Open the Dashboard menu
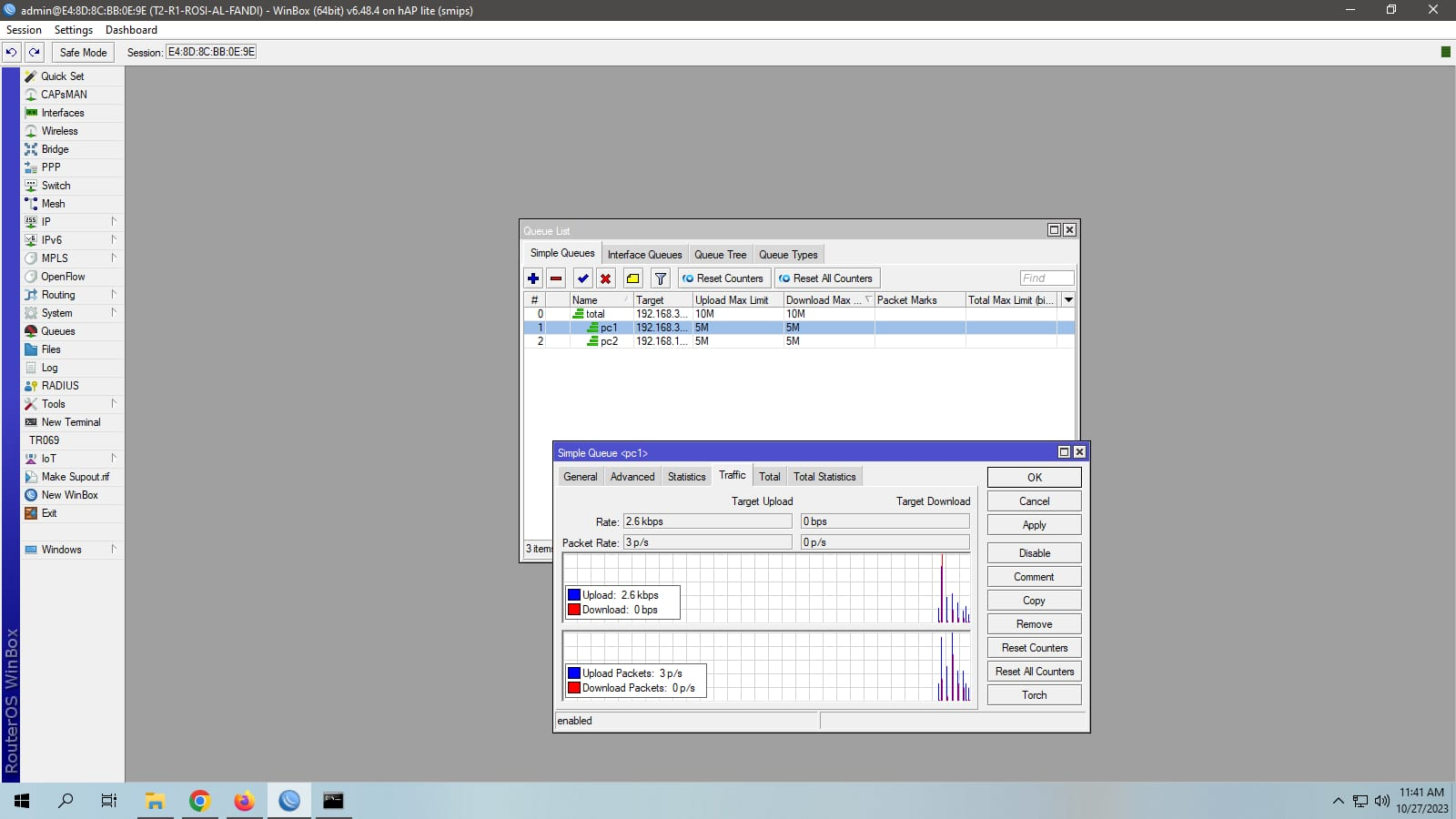Viewport: 1456px width, 819px height. point(131,30)
